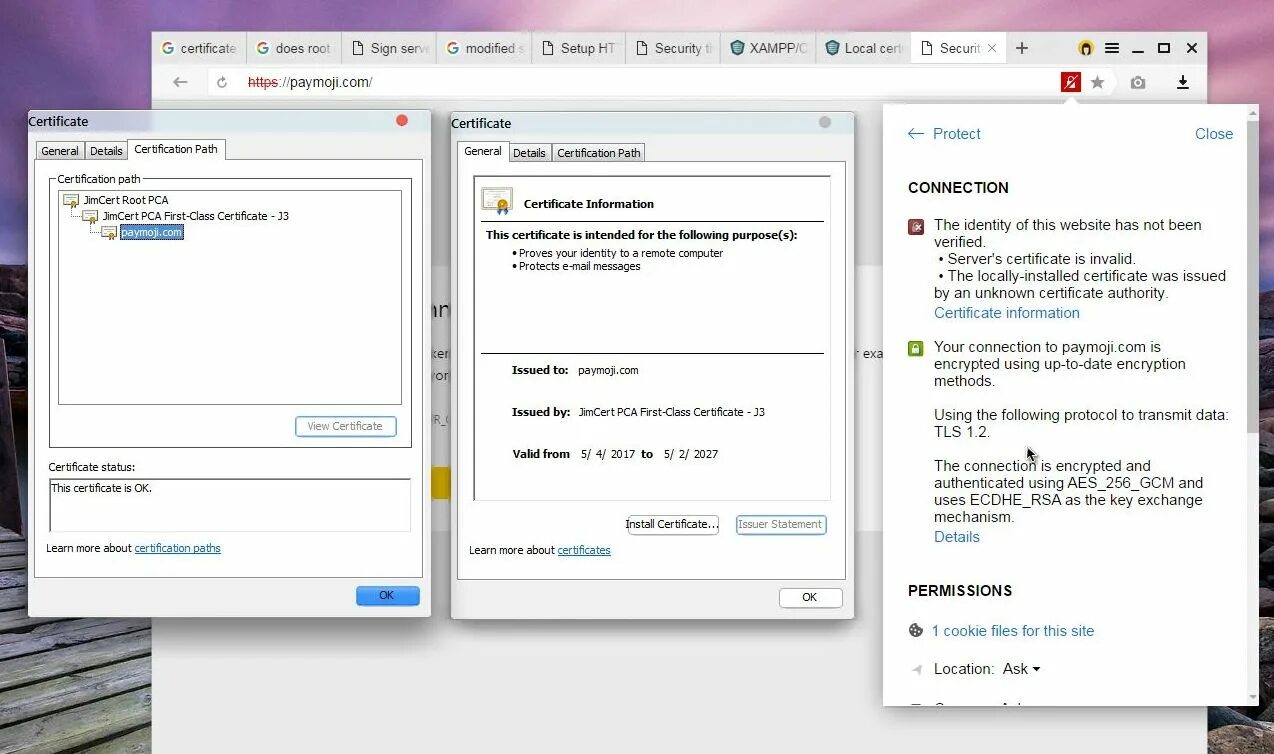Image resolution: width=1274 pixels, height=754 pixels.
Task: Close the active Securit tab
Action: tap(992, 48)
